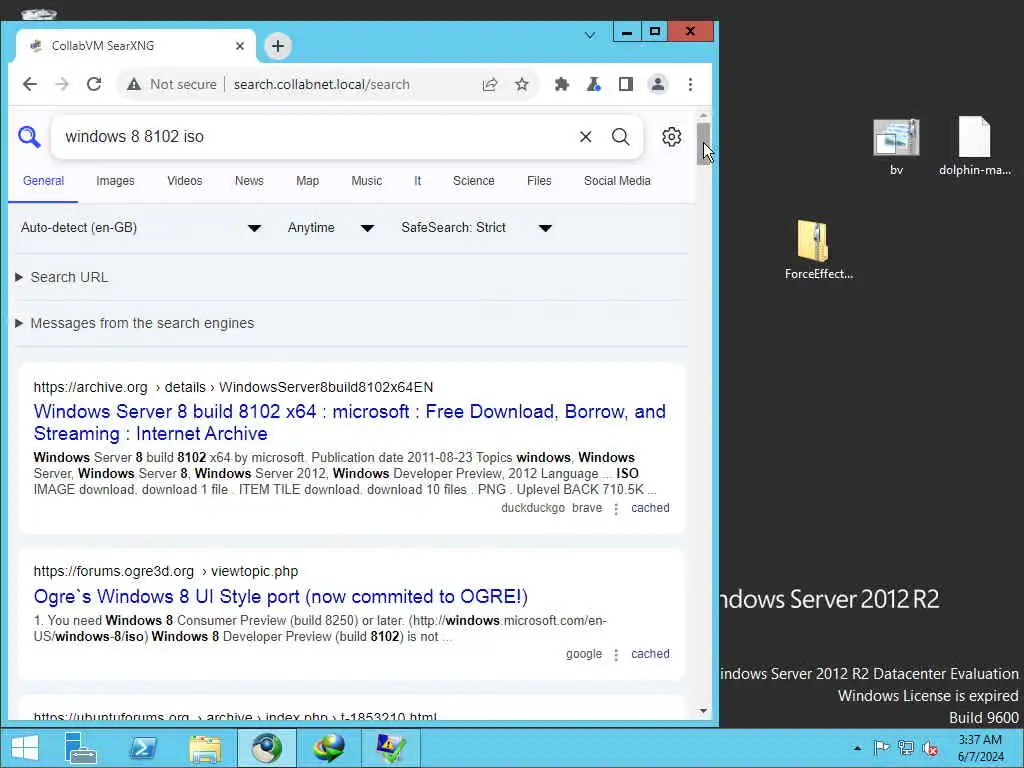Switch to the Videos tab

click(185, 181)
